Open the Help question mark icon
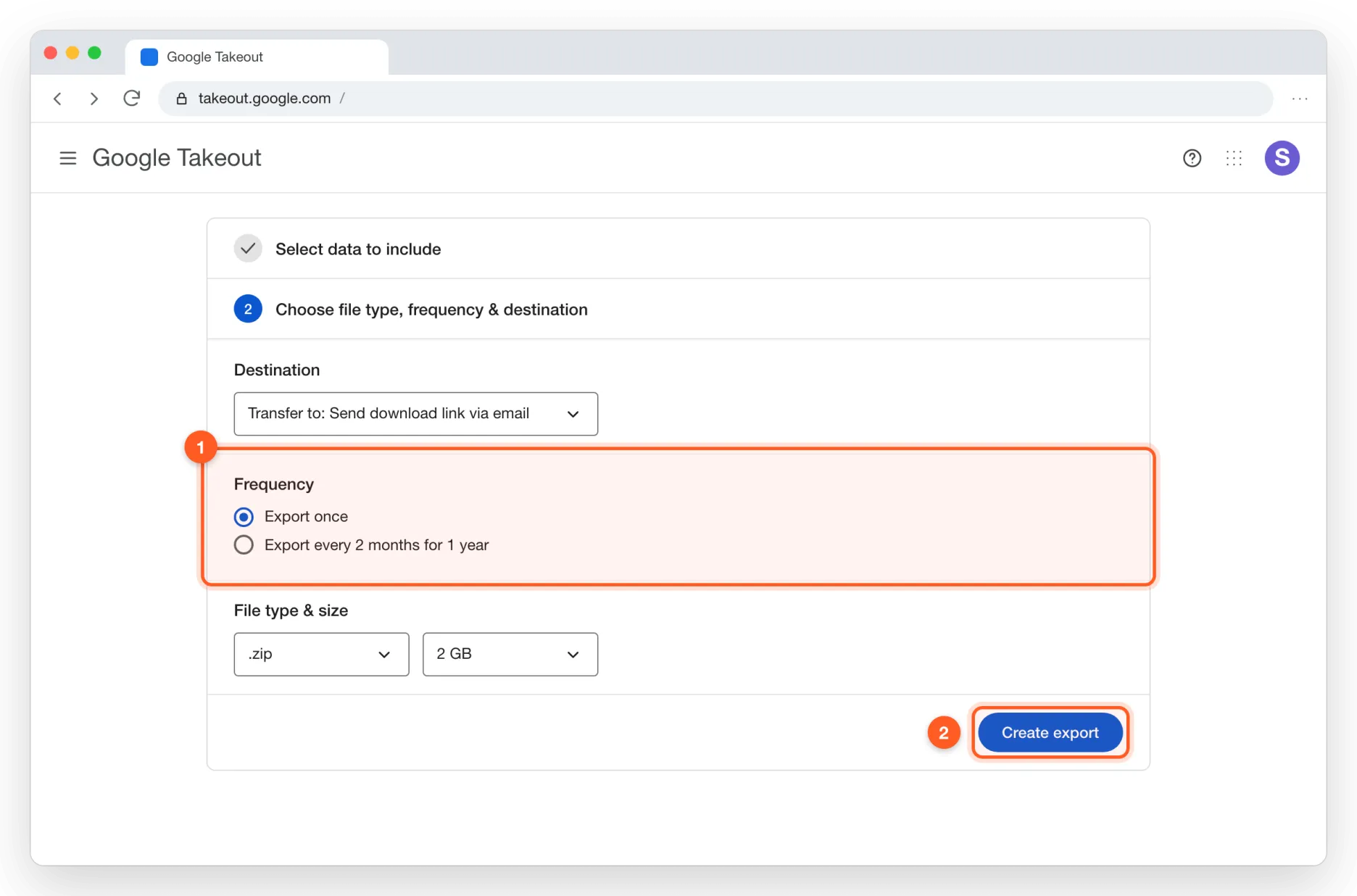This screenshot has width=1357, height=896. pyautogui.click(x=1192, y=158)
